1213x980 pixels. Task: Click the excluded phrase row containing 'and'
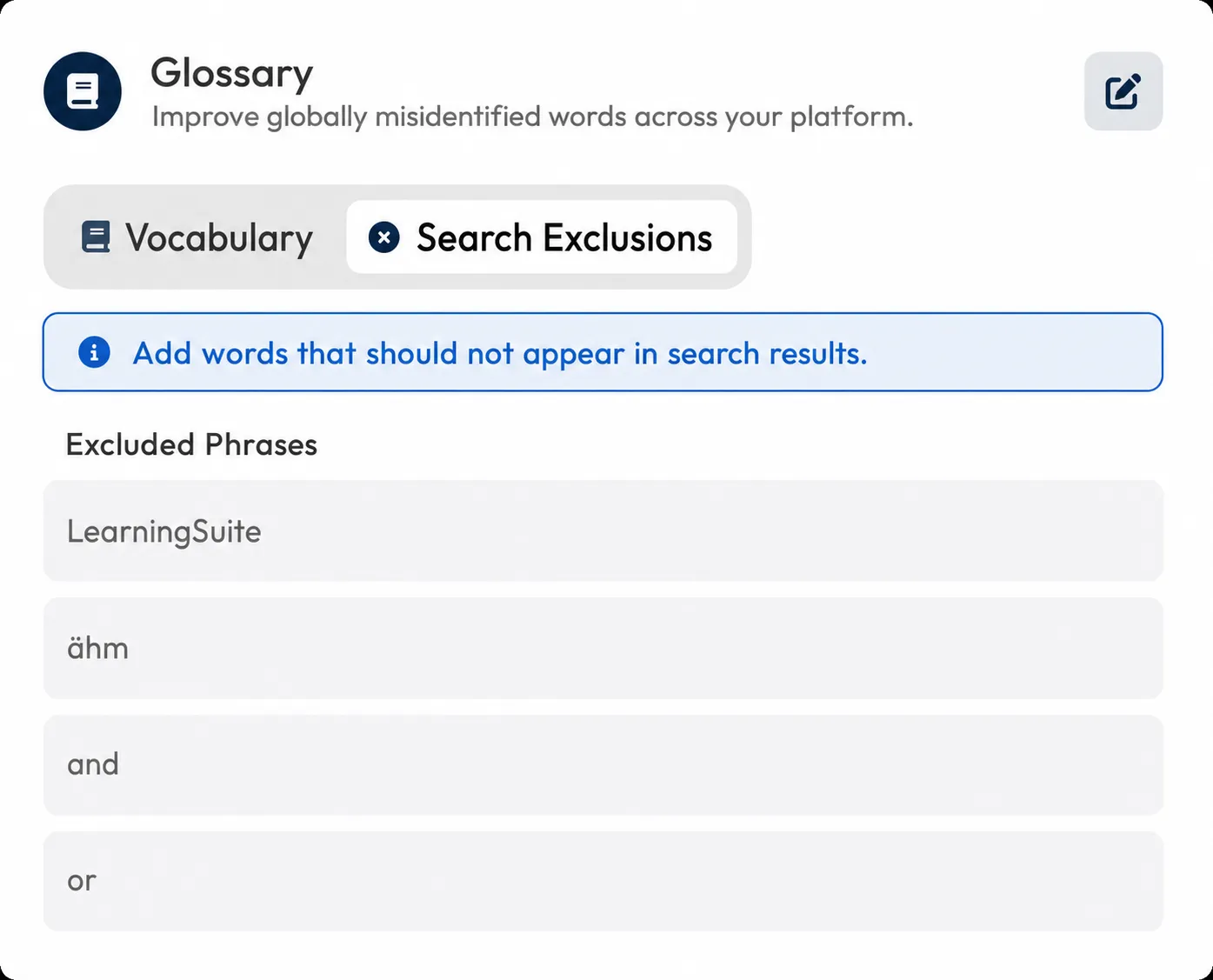603,764
